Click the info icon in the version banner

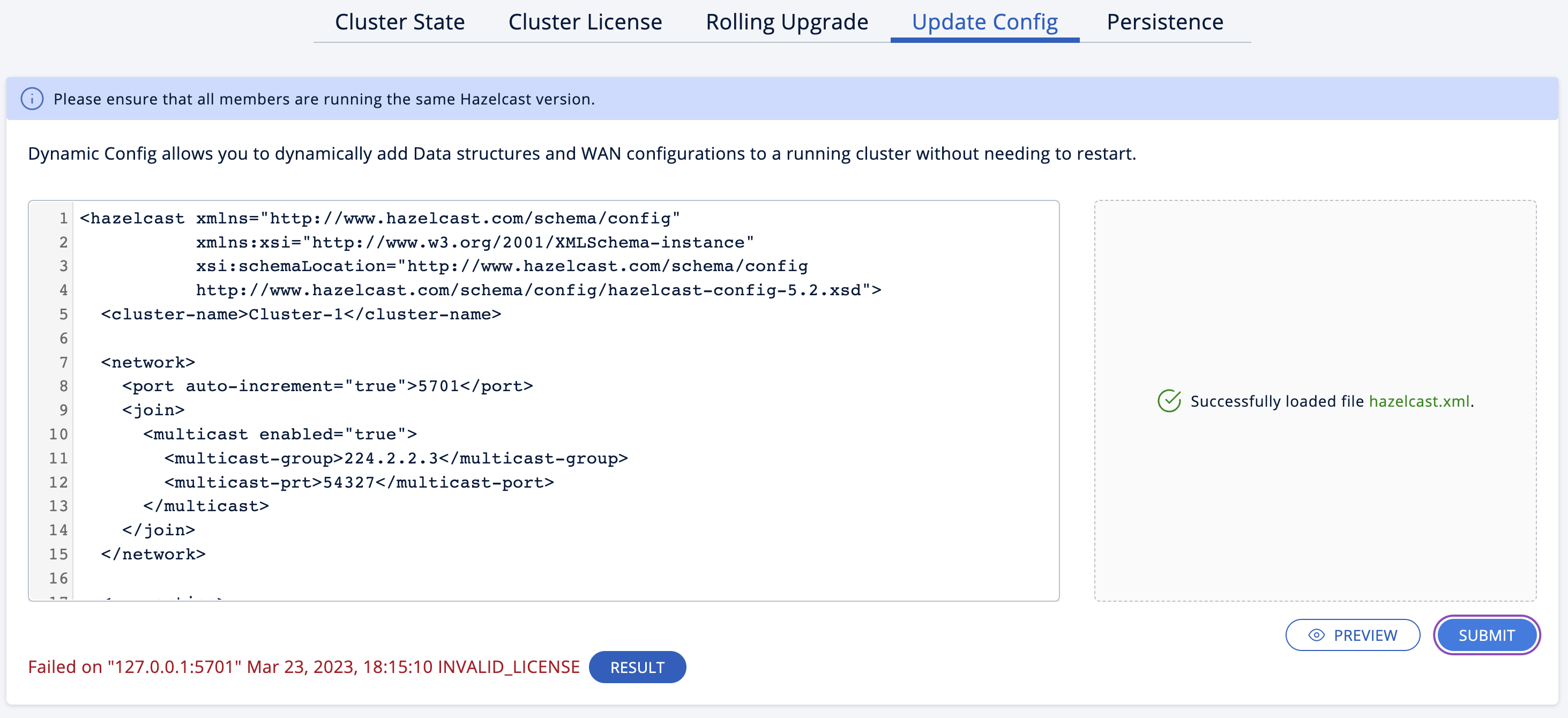click(32, 99)
